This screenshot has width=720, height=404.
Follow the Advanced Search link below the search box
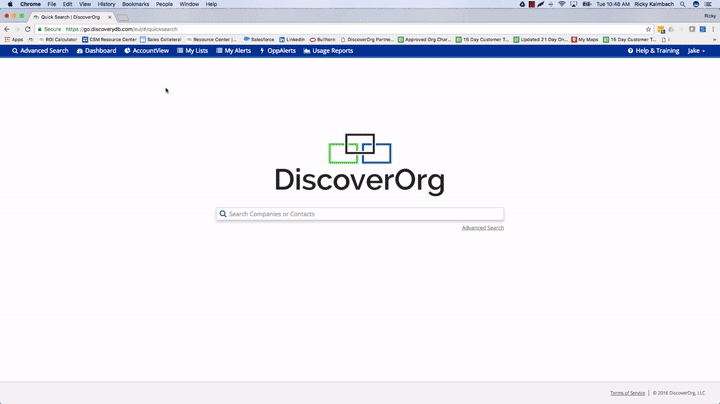[483, 228]
